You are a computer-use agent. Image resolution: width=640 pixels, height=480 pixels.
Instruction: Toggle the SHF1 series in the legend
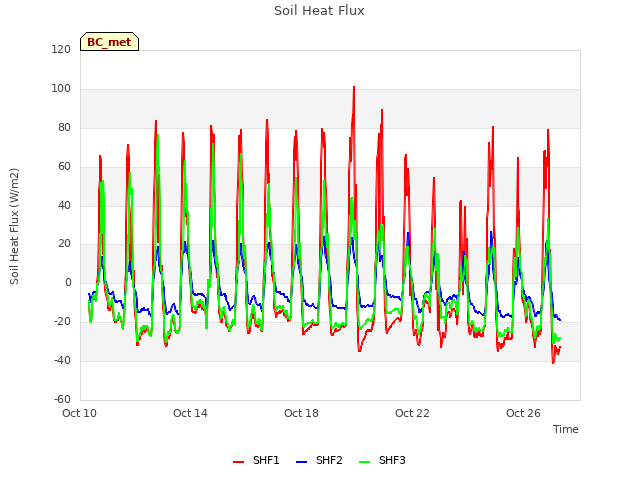[x=256, y=460]
